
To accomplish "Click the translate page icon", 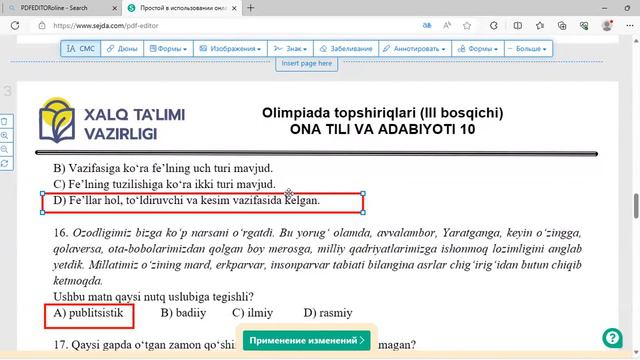I will (427, 25).
